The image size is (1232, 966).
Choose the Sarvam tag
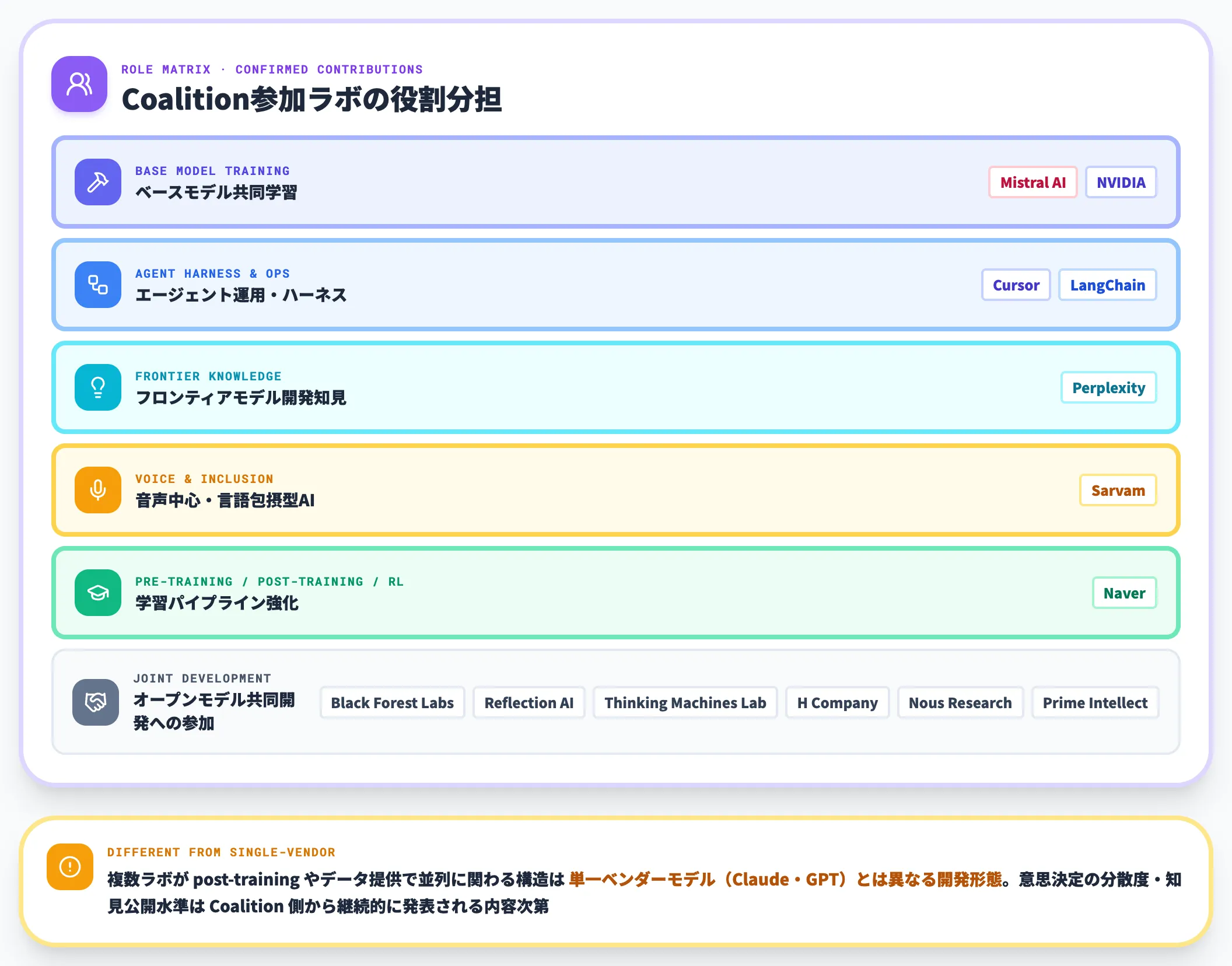[x=1118, y=491]
